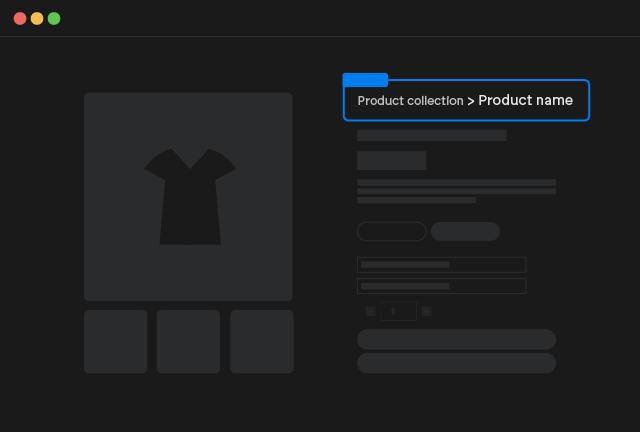Click the breadcrumb '>' separator arrow
This screenshot has width=640, height=432.
[470, 101]
